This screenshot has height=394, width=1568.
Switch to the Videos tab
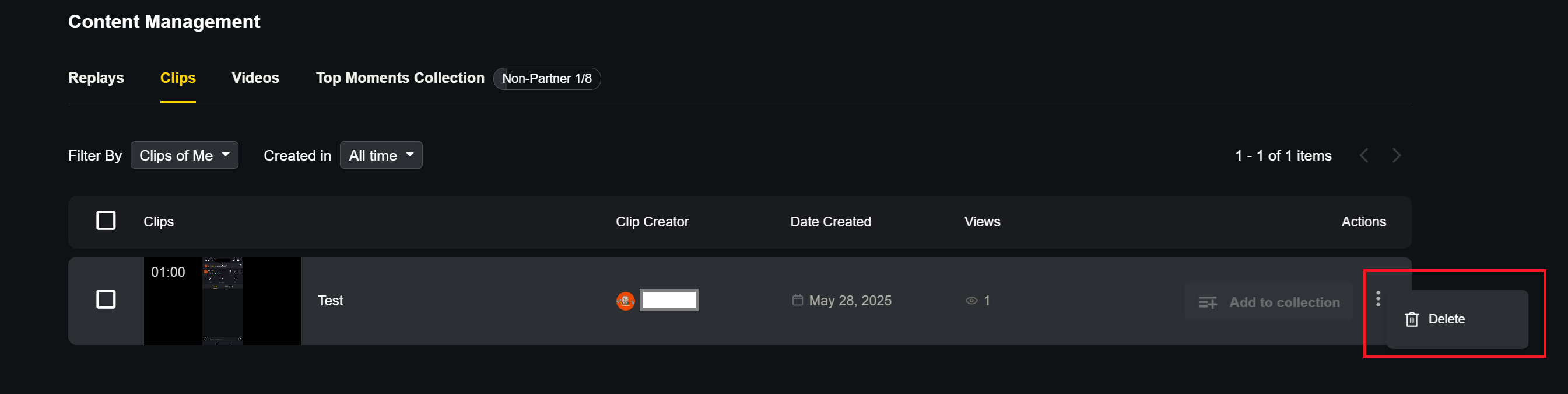[255, 78]
